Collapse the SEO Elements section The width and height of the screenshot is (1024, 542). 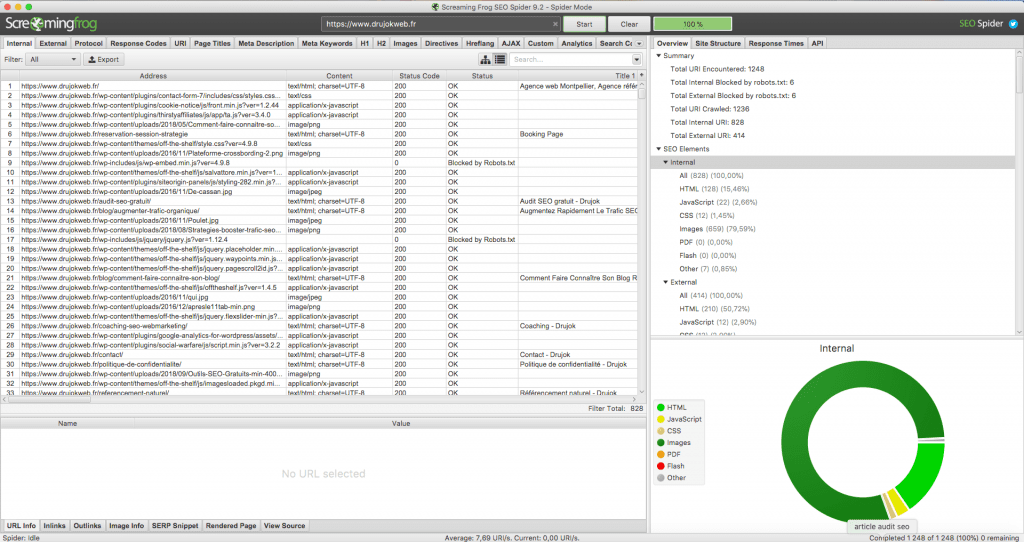[x=658, y=149]
